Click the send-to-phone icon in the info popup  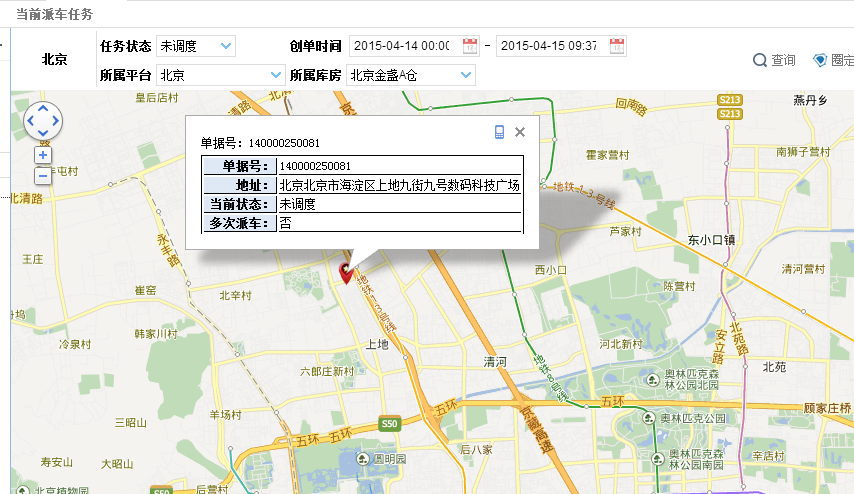pyautogui.click(x=499, y=132)
